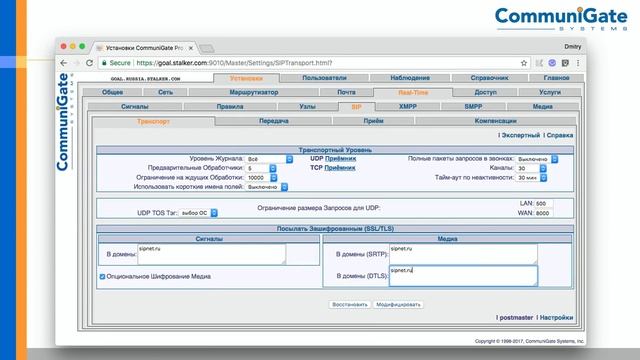Open the Chrome three-dot menu

point(578,63)
